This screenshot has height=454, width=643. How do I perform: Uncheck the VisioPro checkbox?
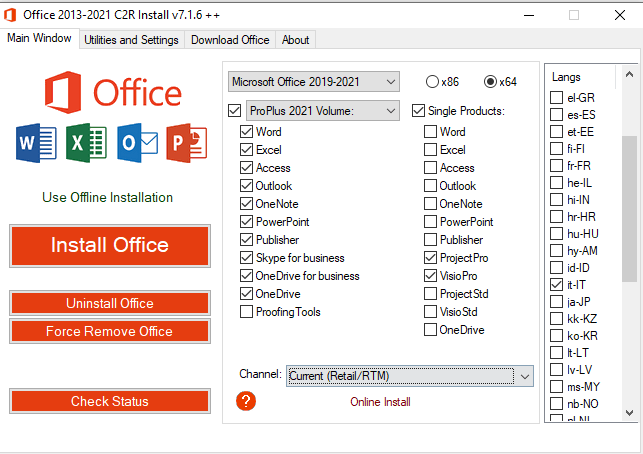(x=430, y=276)
